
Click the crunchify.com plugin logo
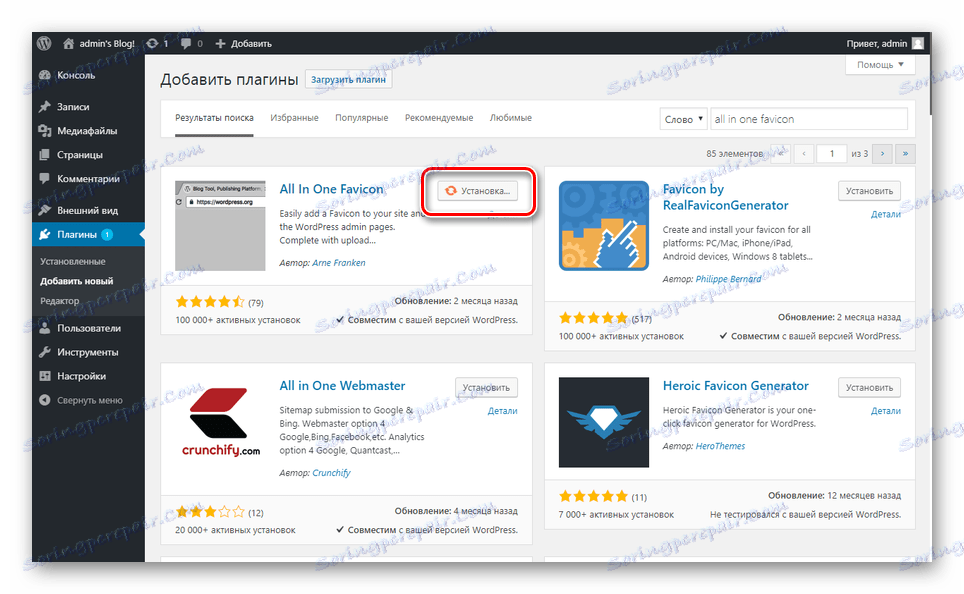pos(220,422)
